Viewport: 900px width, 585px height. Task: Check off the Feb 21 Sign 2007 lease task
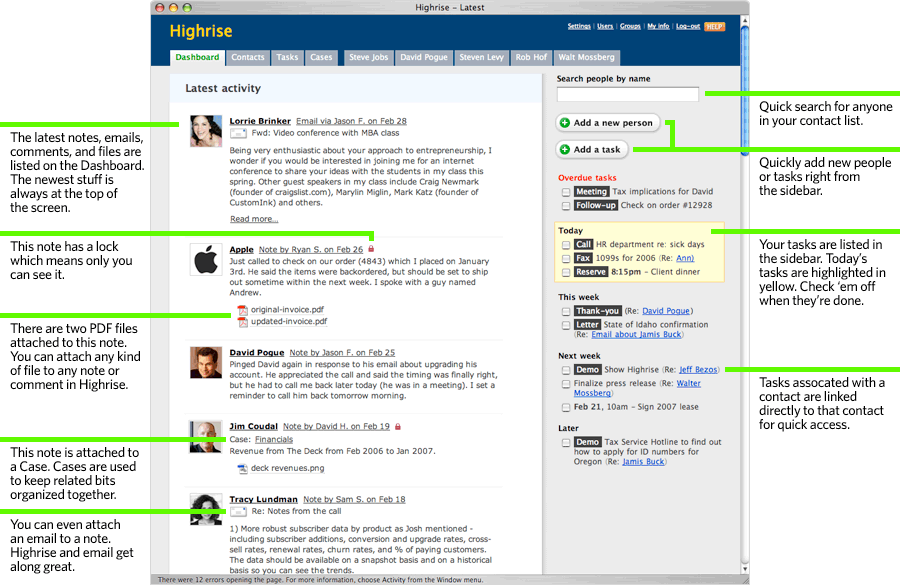pyautogui.click(x=566, y=408)
